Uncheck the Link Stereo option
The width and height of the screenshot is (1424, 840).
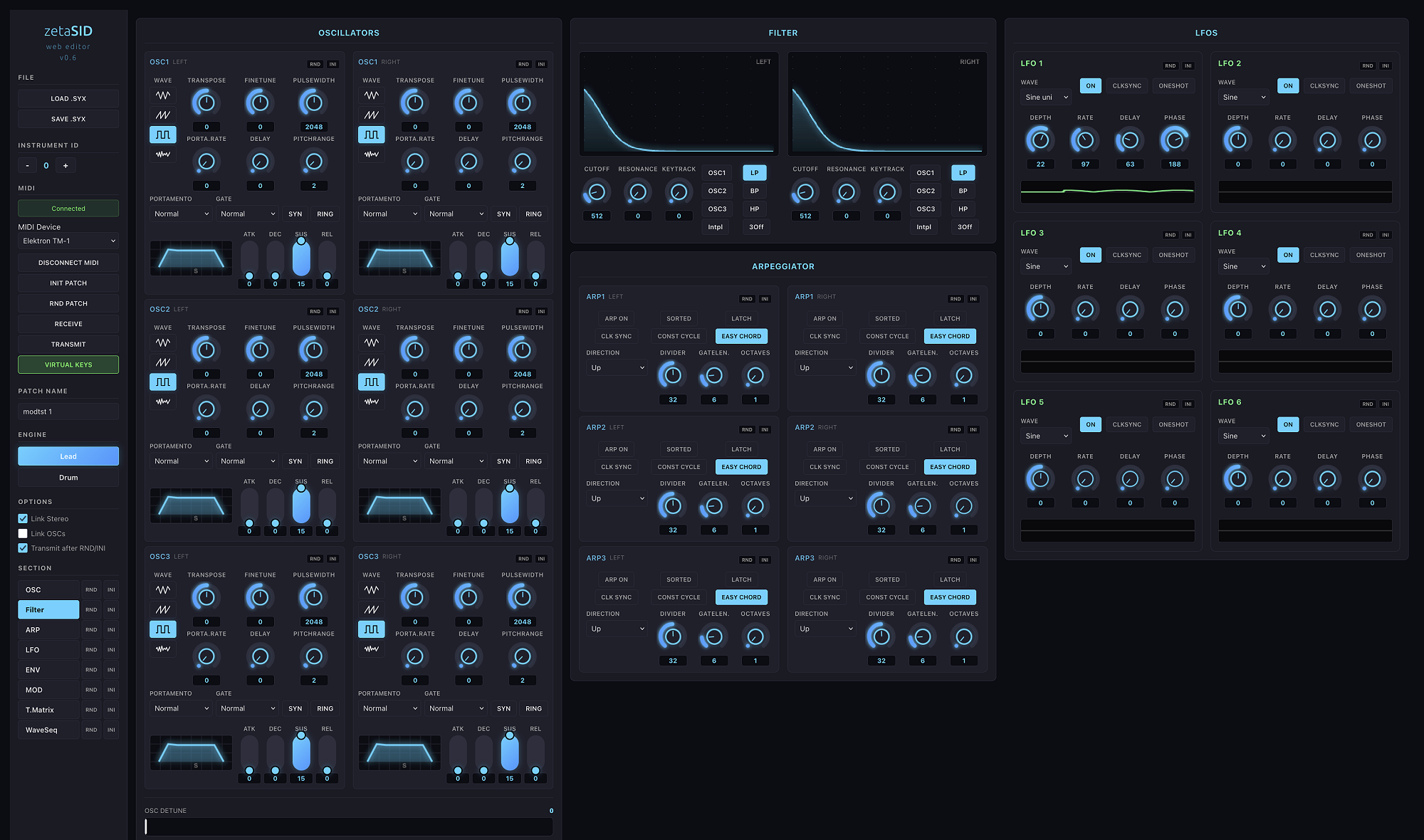point(23,519)
